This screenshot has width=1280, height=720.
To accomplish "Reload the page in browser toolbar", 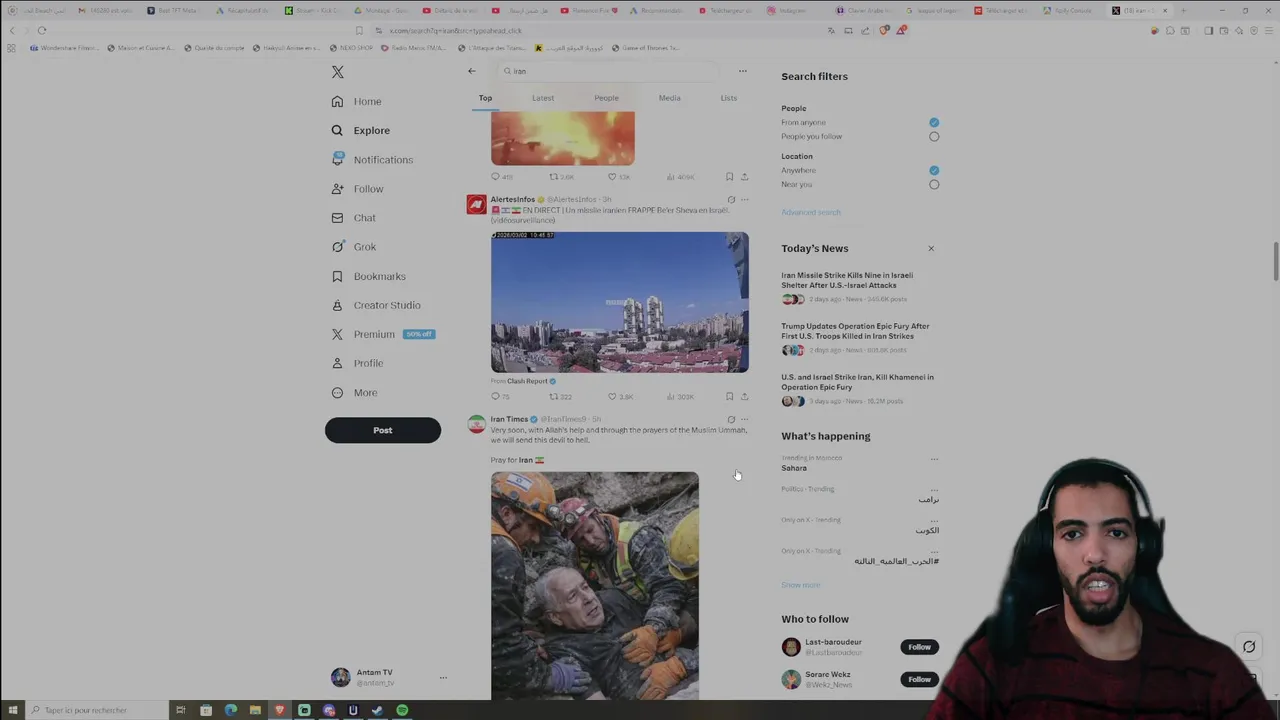I will click(x=42, y=31).
